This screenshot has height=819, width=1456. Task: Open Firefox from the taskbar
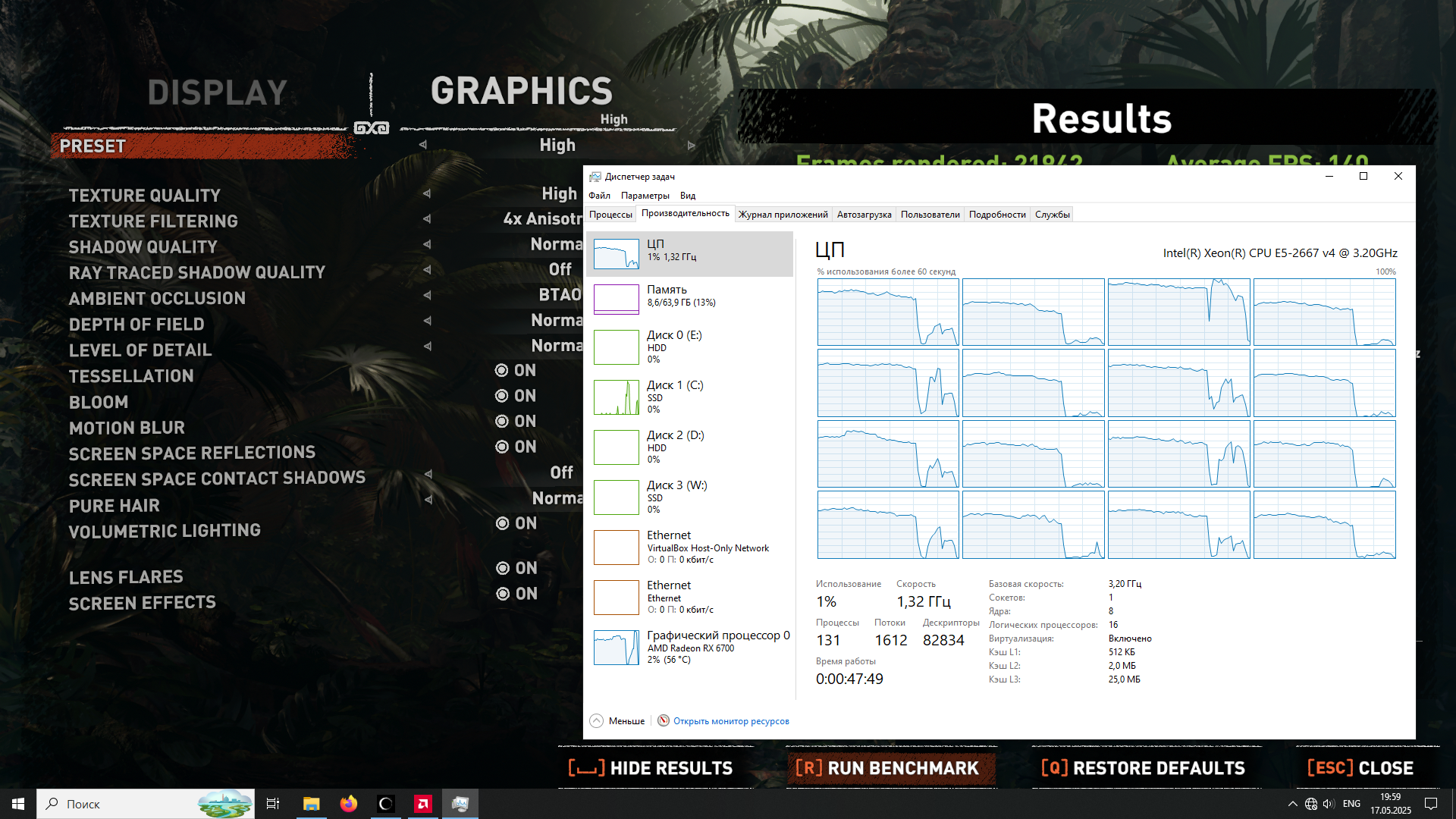click(x=348, y=804)
